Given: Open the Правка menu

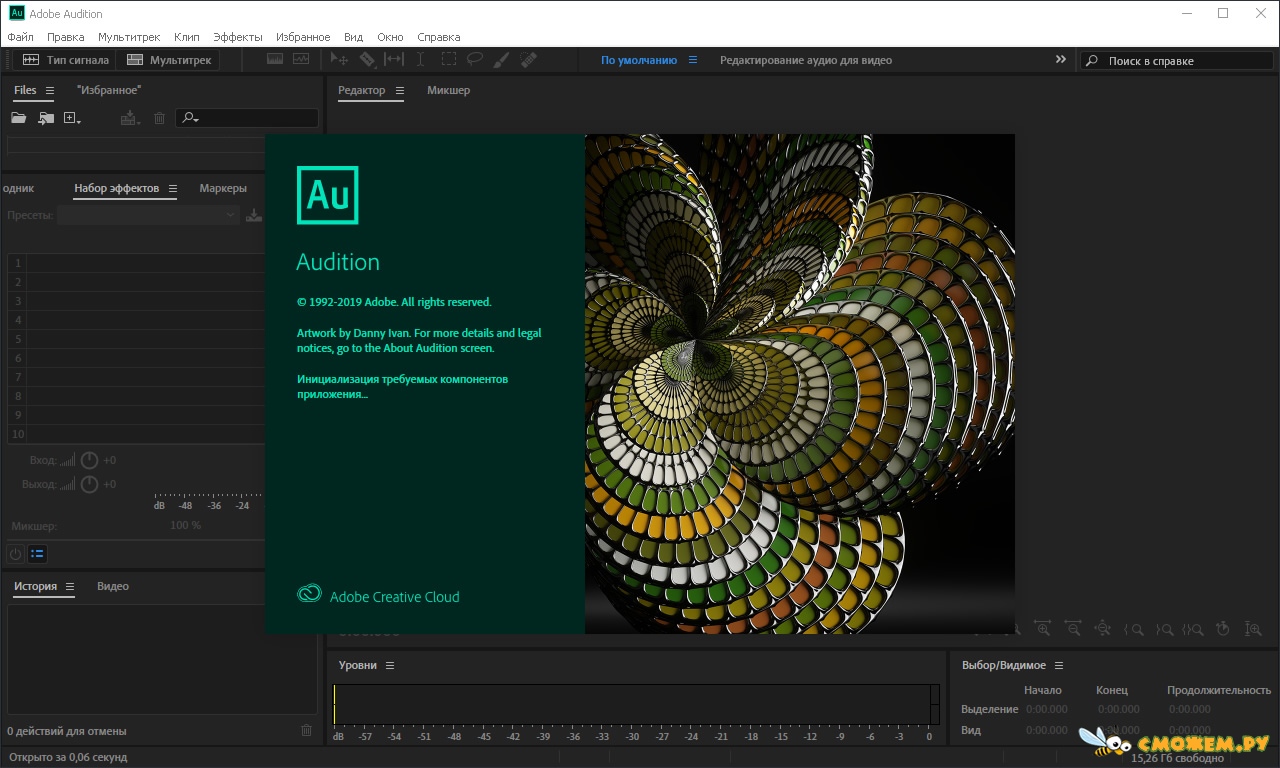Looking at the screenshot, I should click(66, 37).
